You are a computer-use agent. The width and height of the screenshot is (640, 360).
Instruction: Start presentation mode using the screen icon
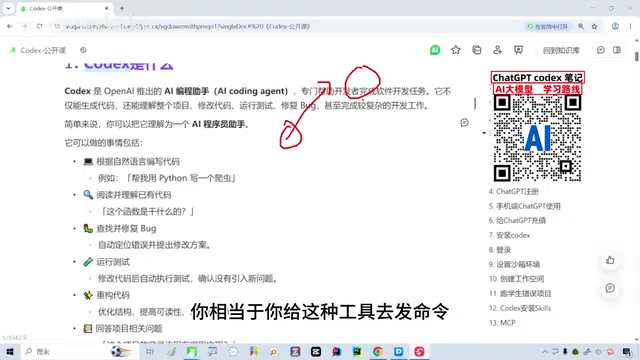pyautogui.click(x=518, y=50)
